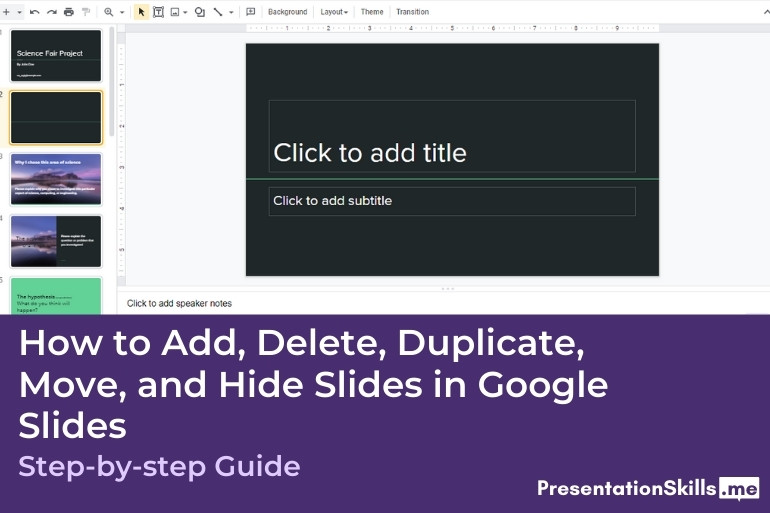Click the 'Click to add subtitle' placeholder
Screen dimensions: 770x513
tap(452, 201)
